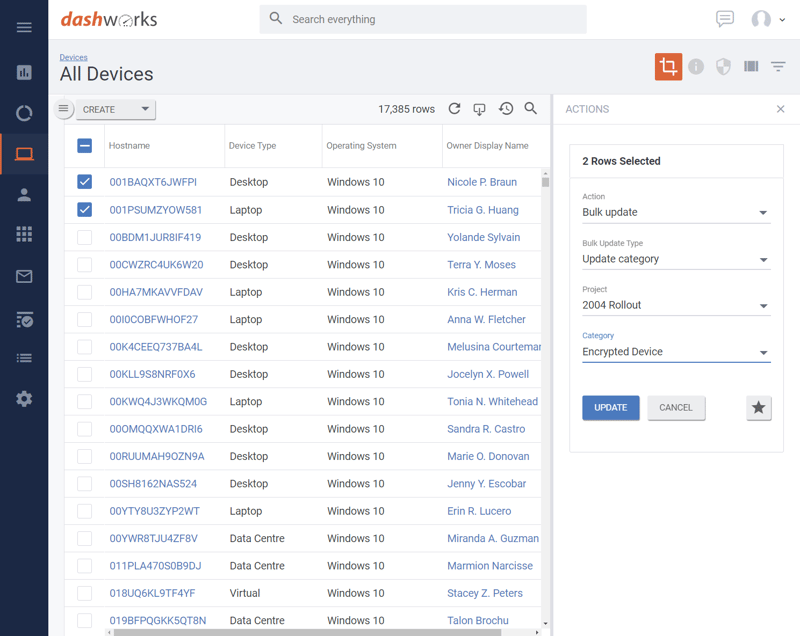Click the list menu icon beside CREATE

pos(63,109)
